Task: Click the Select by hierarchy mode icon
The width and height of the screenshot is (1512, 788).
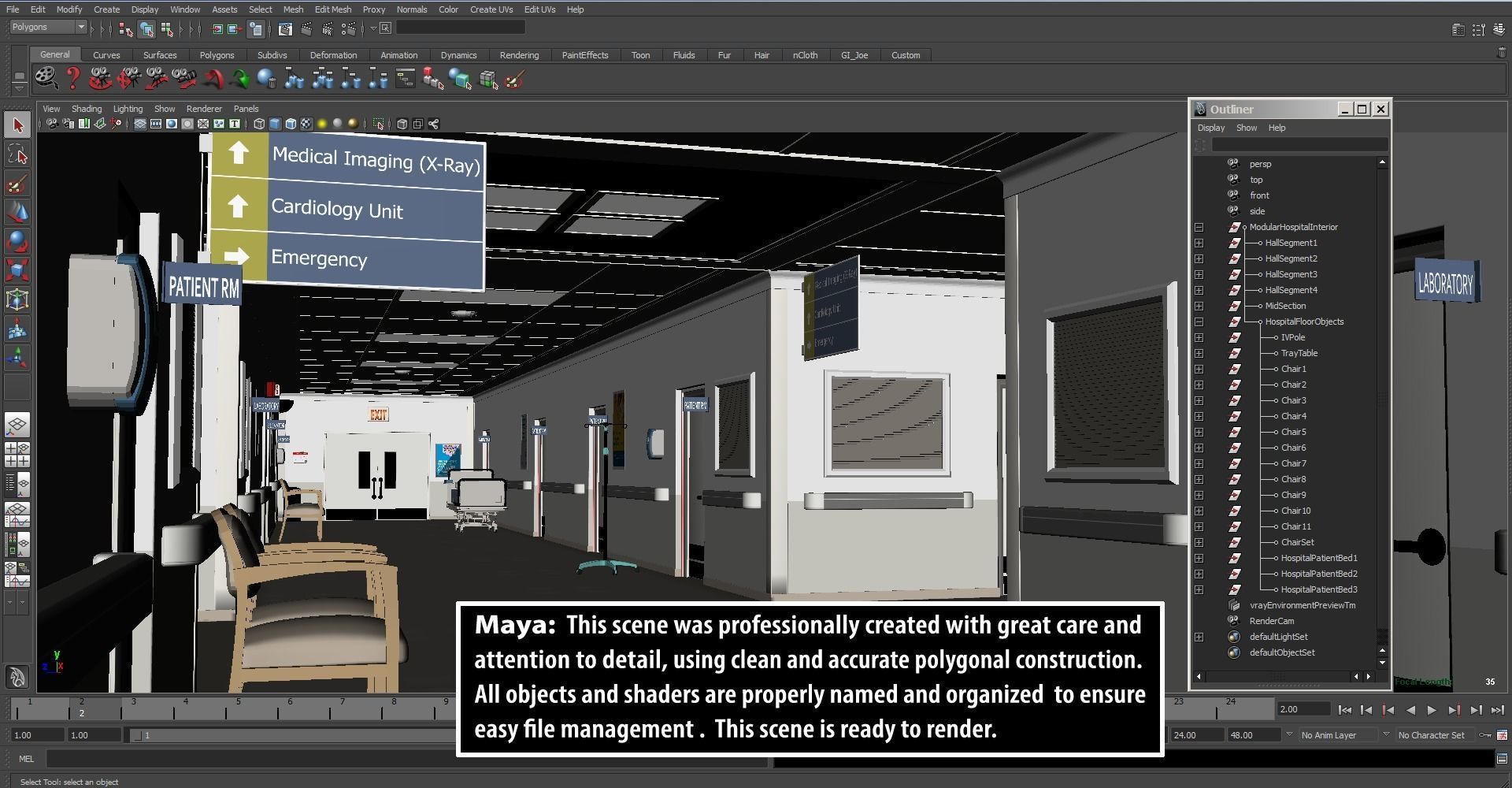Action: pos(126,29)
